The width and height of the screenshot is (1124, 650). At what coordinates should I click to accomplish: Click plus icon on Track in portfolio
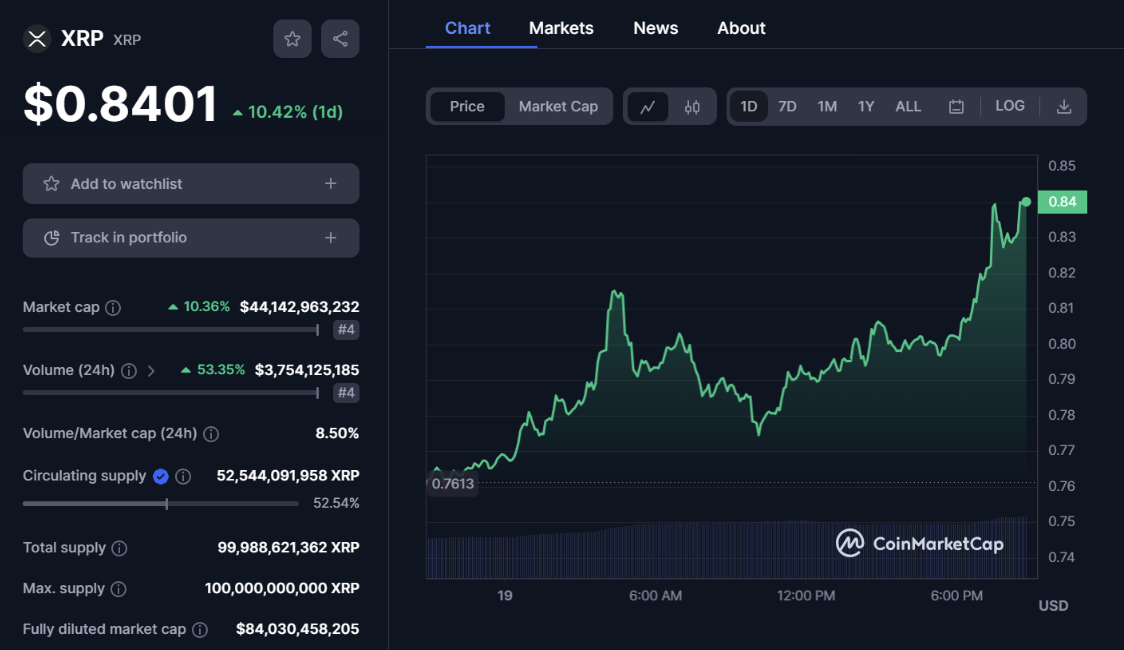[x=330, y=237]
